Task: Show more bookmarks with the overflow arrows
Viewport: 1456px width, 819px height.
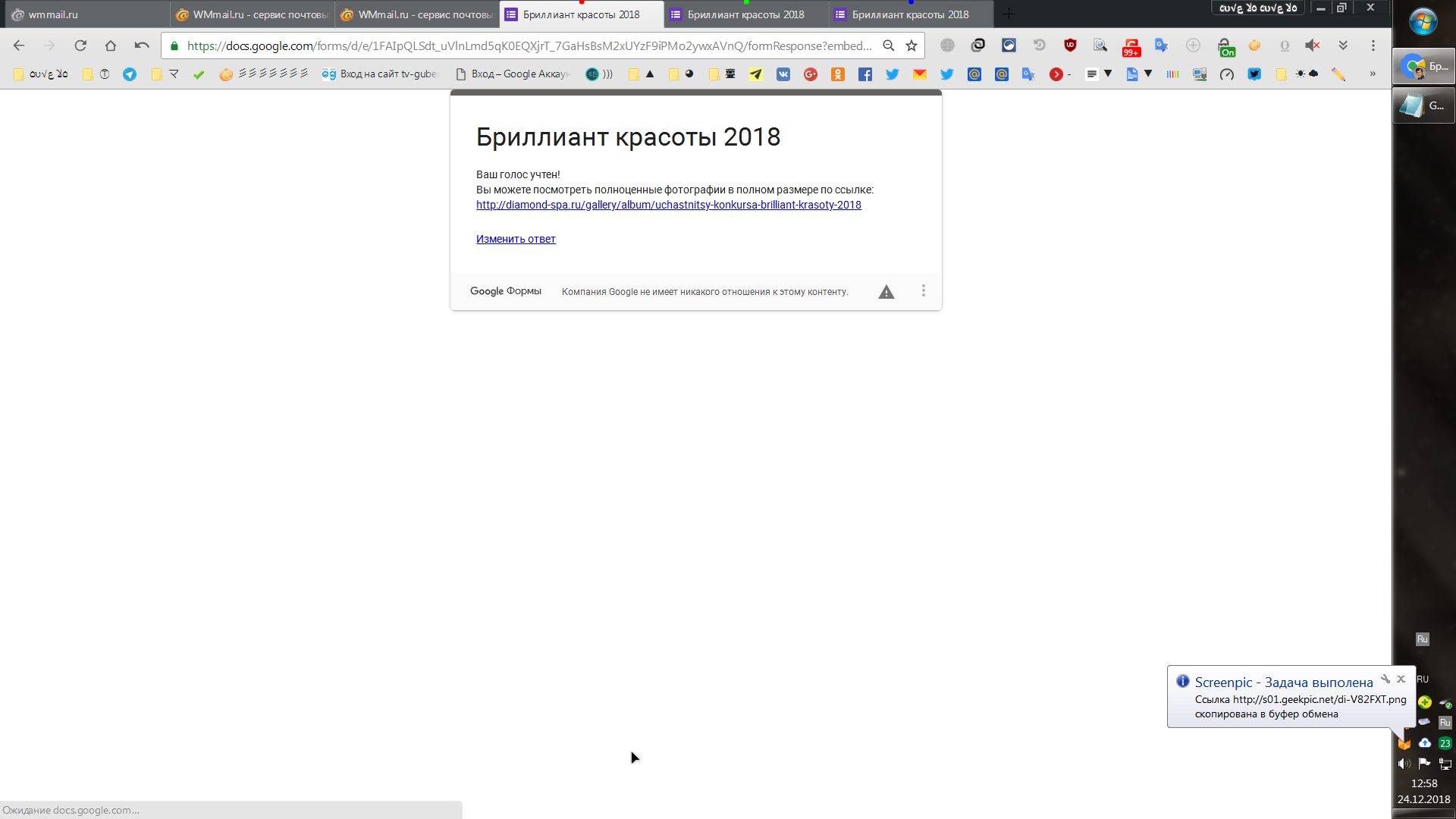Action: click(1373, 74)
